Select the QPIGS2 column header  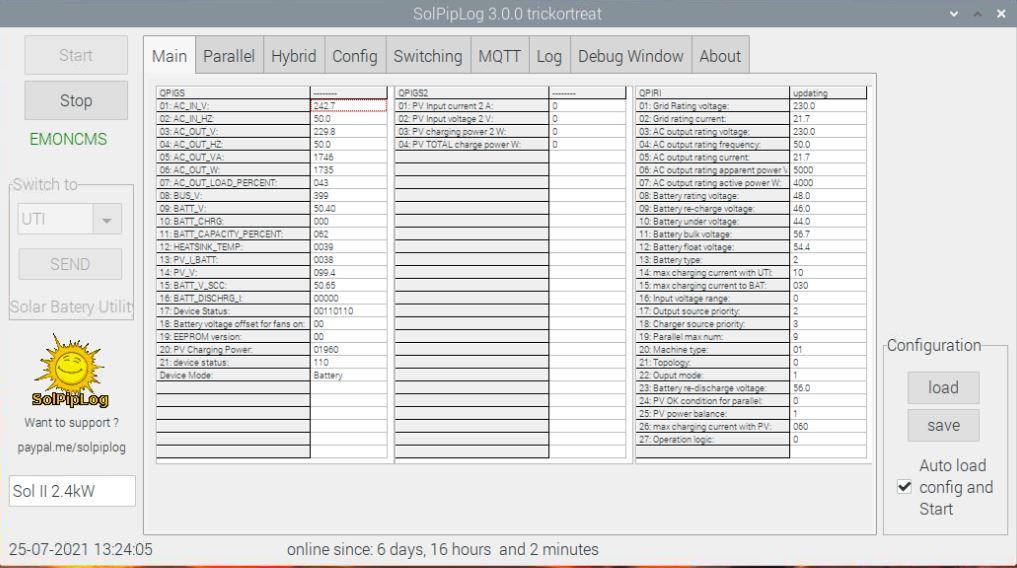[x=472, y=93]
